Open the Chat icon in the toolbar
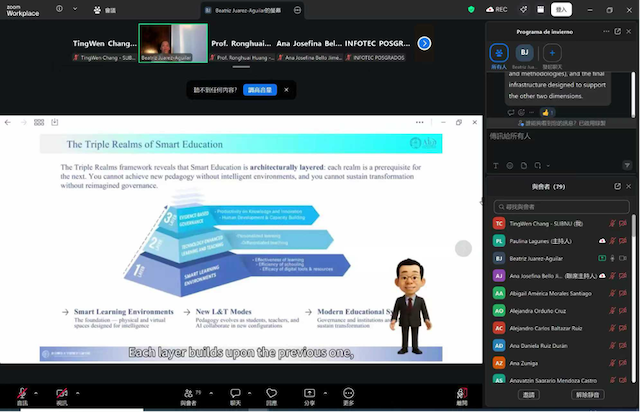 point(236,392)
